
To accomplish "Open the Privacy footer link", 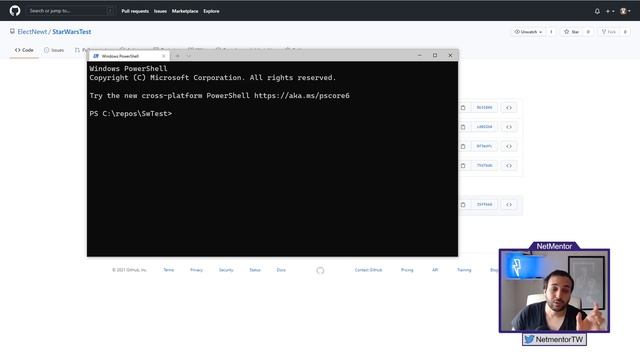I will tap(196, 270).
